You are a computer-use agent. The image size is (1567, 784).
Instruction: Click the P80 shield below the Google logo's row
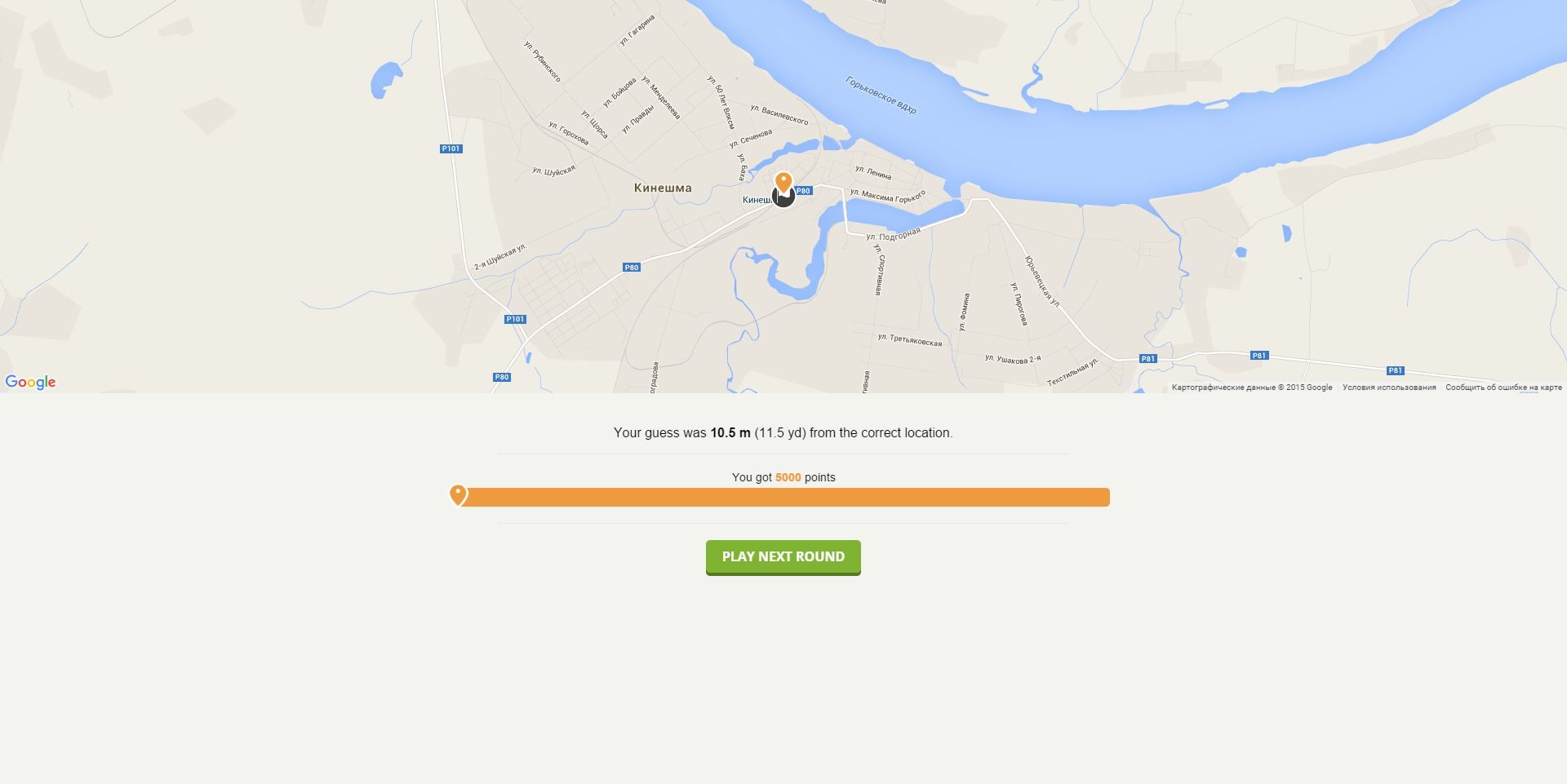click(x=502, y=377)
